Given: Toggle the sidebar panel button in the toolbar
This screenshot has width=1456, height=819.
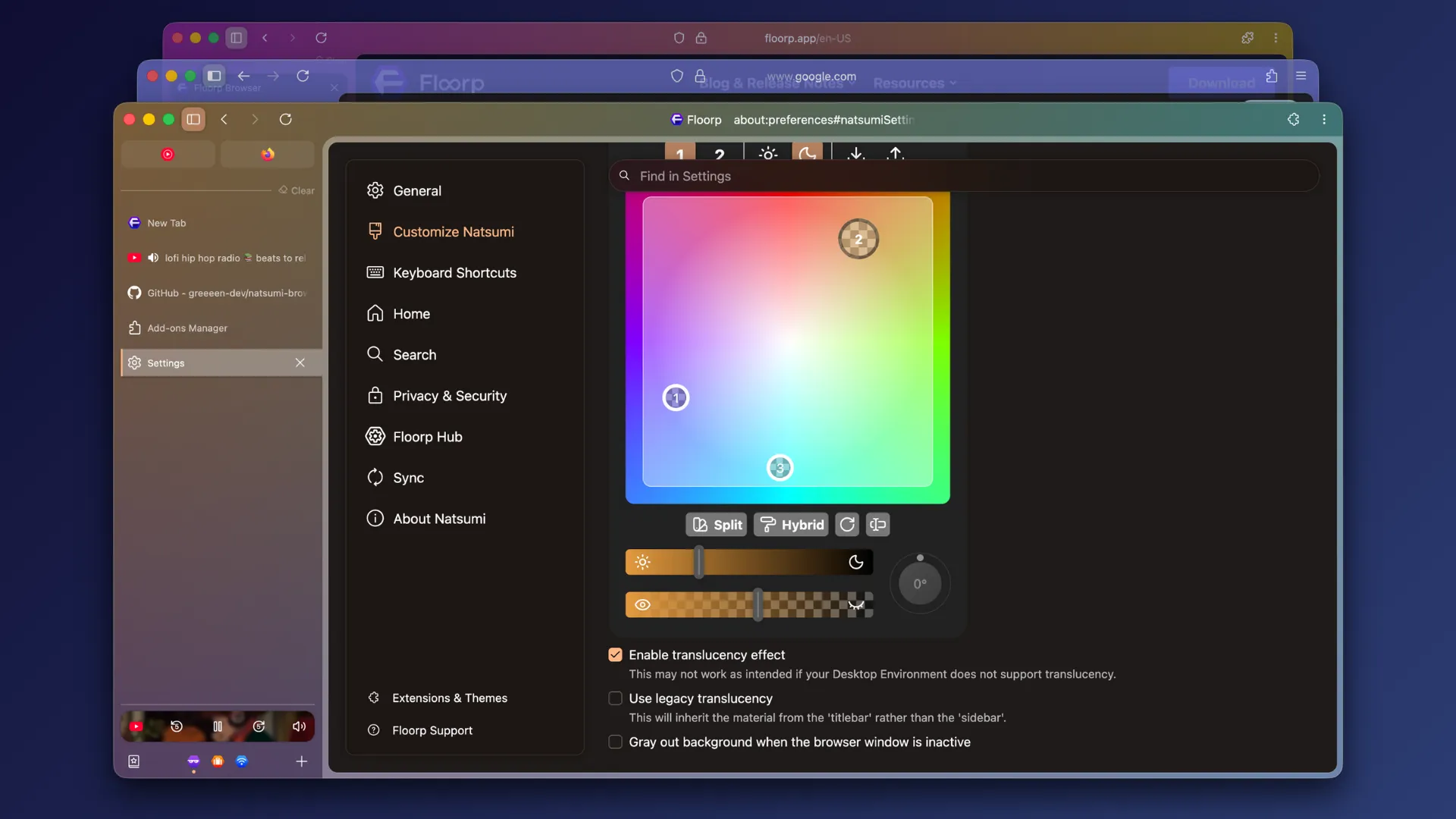Looking at the screenshot, I should [193, 119].
